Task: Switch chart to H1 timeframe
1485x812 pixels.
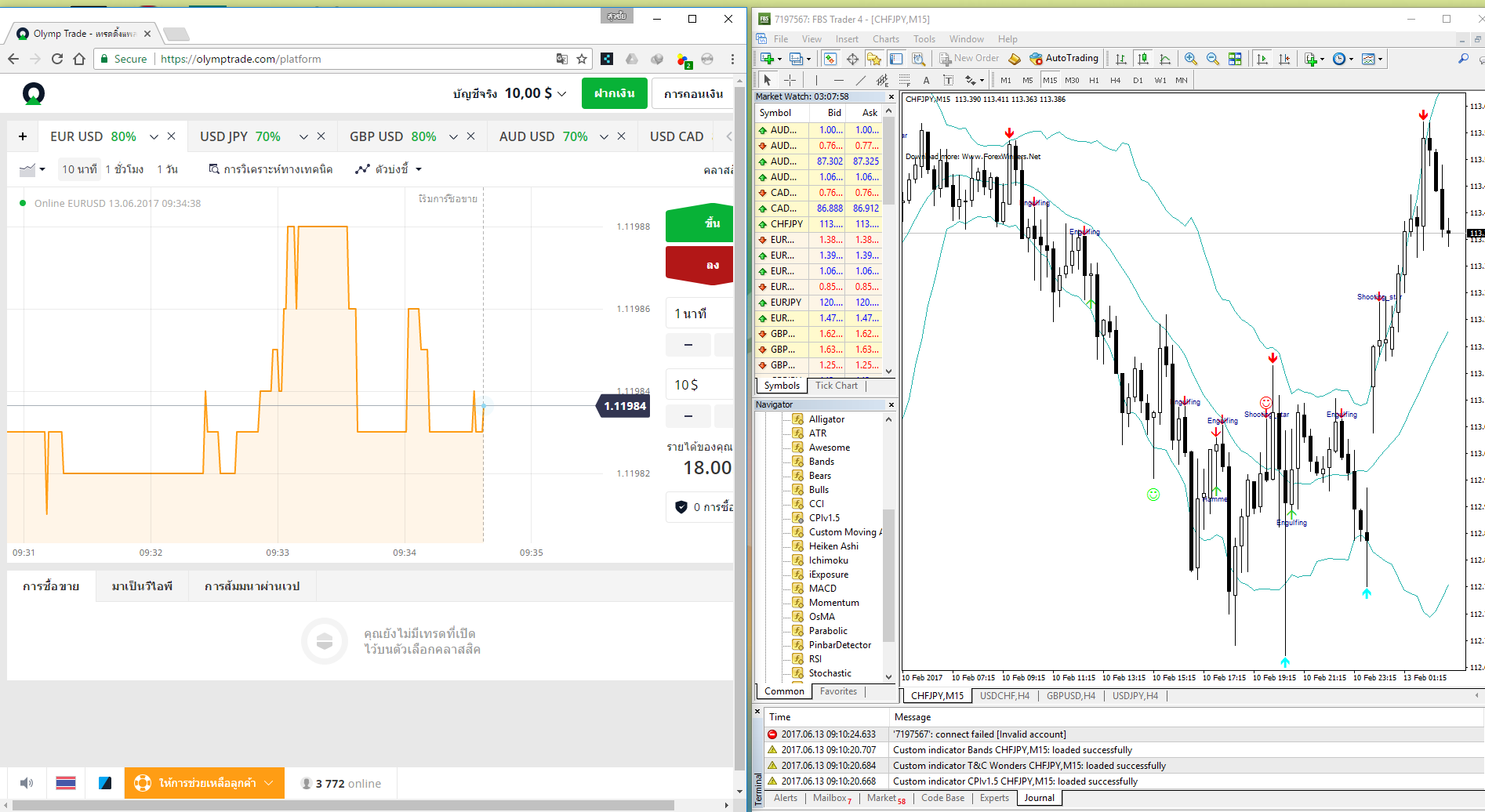Action: (x=1094, y=80)
